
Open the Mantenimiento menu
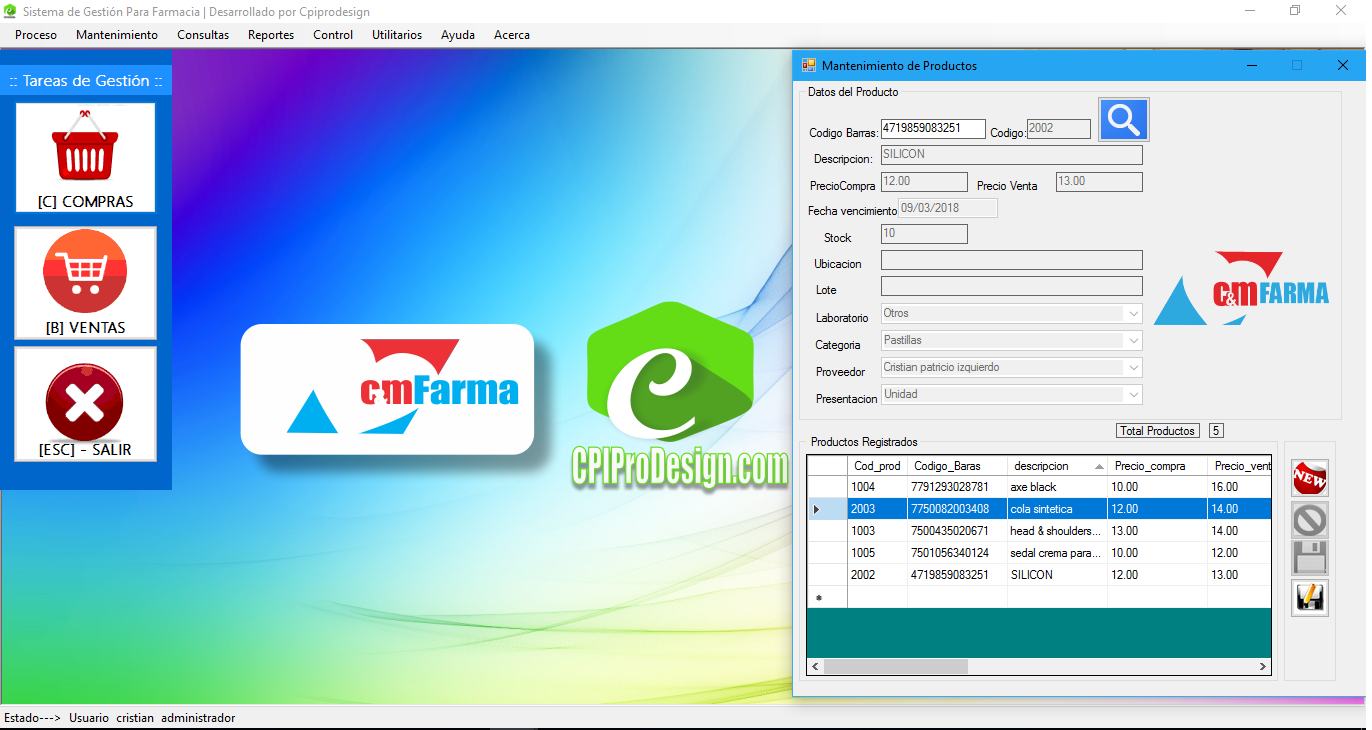[x=117, y=35]
